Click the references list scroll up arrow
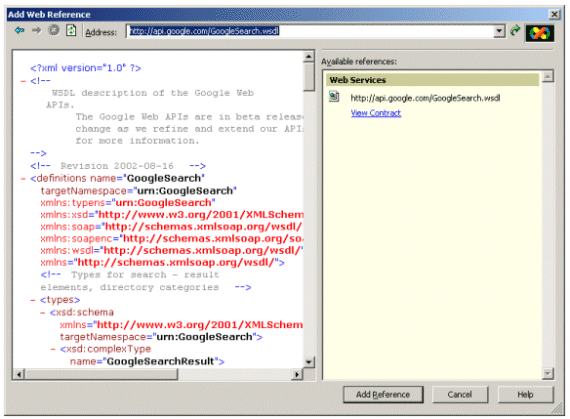This screenshot has width=570, height=419. pos(548,76)
